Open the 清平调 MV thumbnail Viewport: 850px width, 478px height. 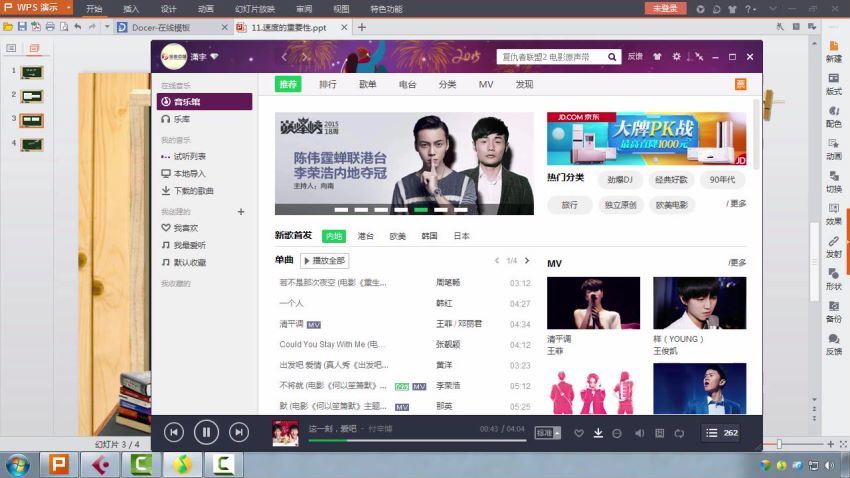point(594,303)
